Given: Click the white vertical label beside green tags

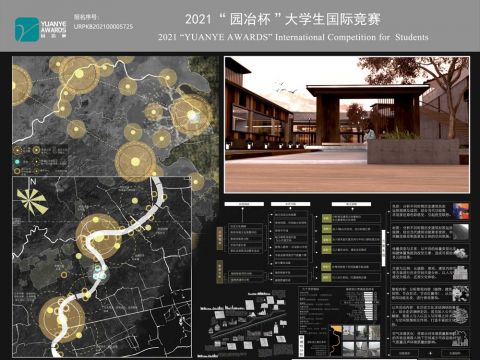Looking at the screenshot, I should pos(384,248).
